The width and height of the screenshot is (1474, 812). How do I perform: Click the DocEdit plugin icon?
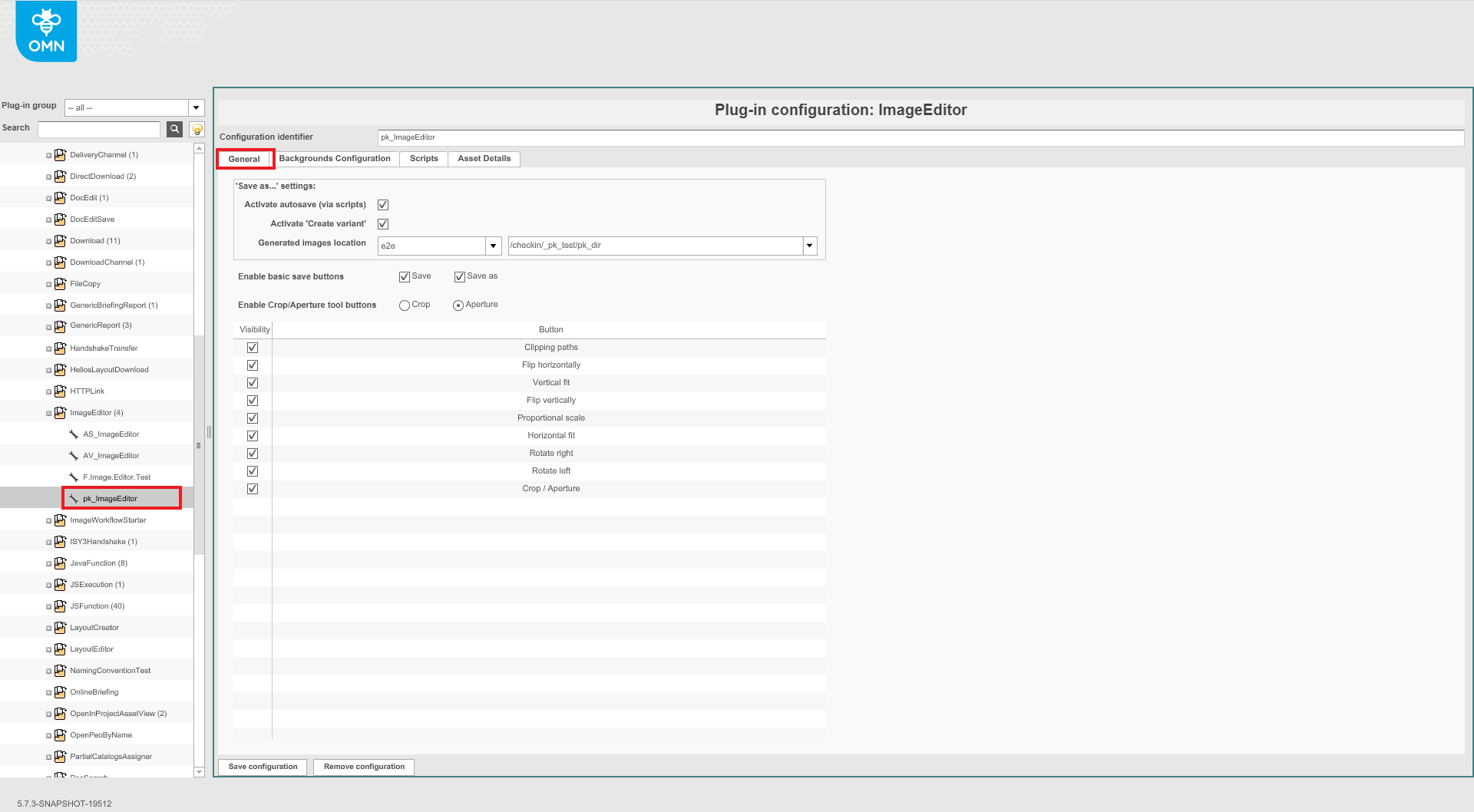pyautogui.click(x=60, y=197)
